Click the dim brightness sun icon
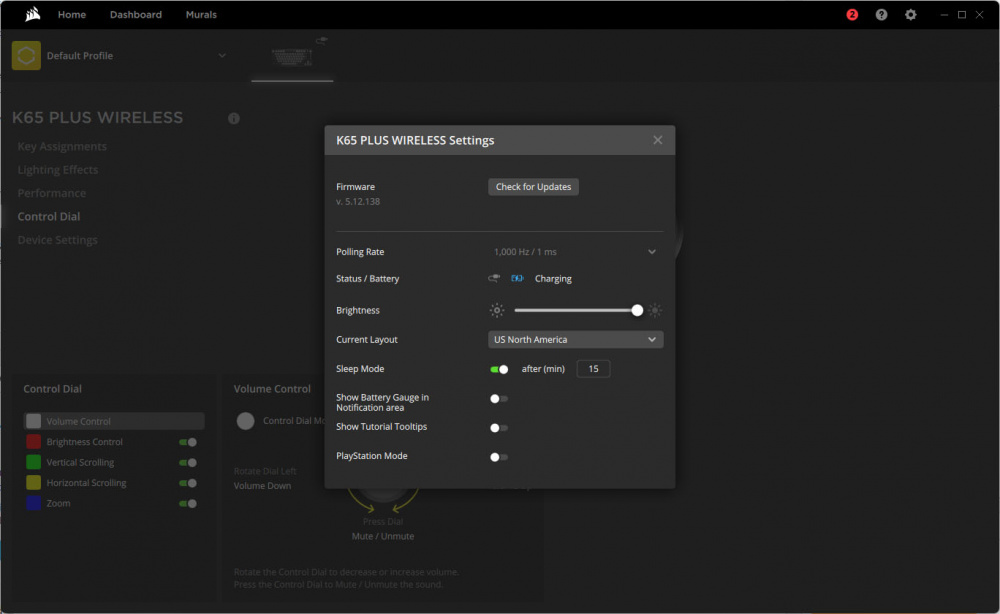Screen dimensions: 1000x614 point(497,311)
